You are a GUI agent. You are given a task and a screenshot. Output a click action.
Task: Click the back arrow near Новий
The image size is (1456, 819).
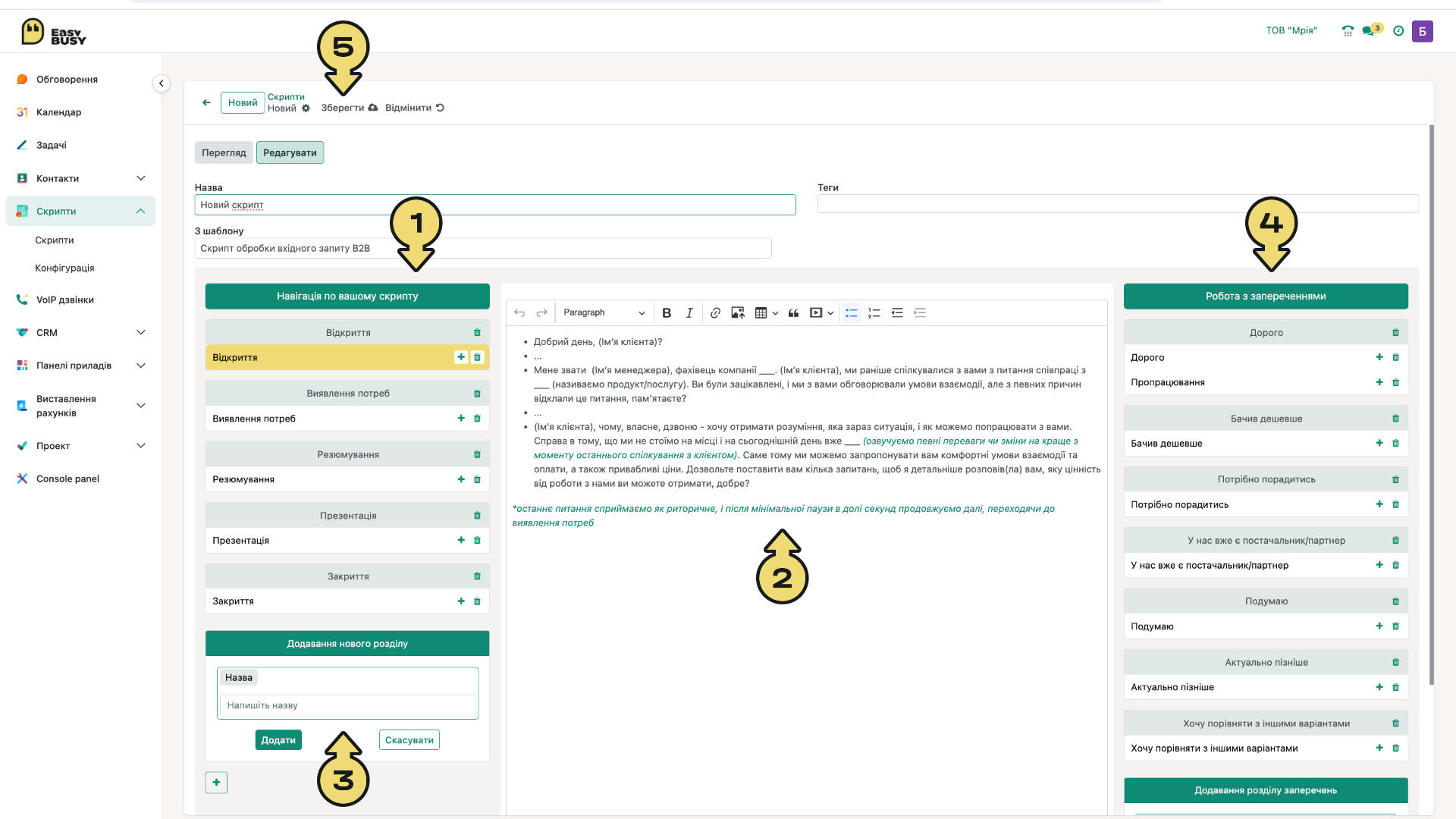point(206,102)
